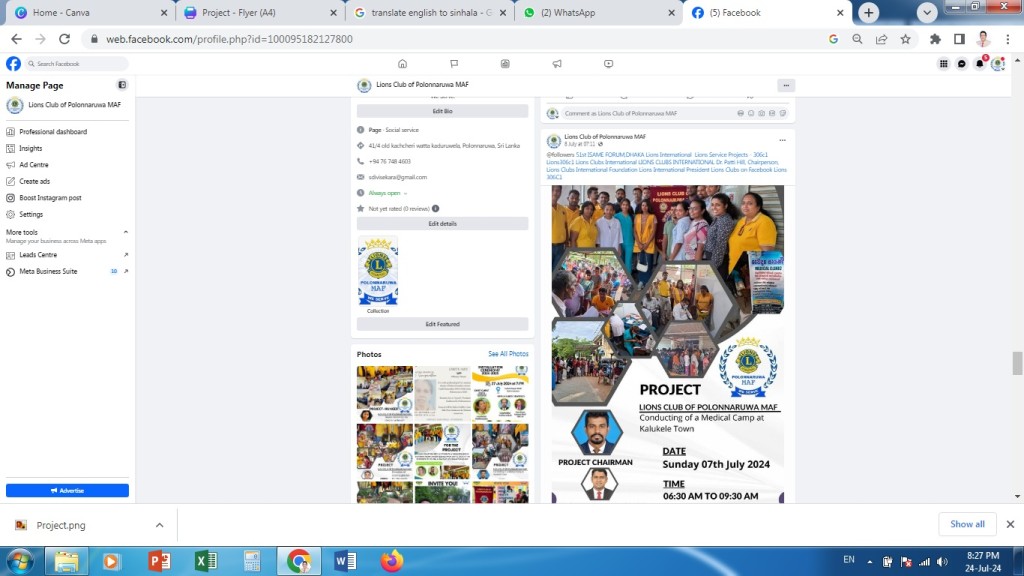The width and height of the screenshot is (1024, 576).
Task: Click the sdivisekara@gmail.com email text
Action: pos(398,177)
